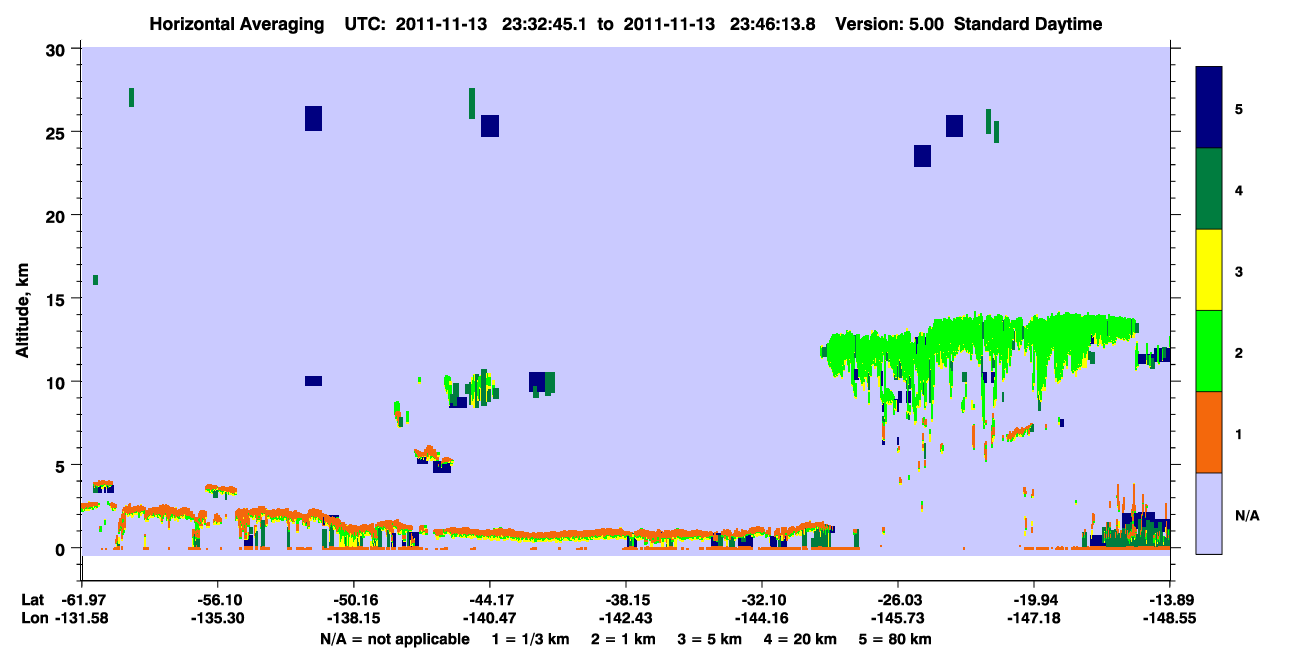The image size is (1300, 667).
Task: Click the colorbar label '4'
Action: coord(1239,189)
